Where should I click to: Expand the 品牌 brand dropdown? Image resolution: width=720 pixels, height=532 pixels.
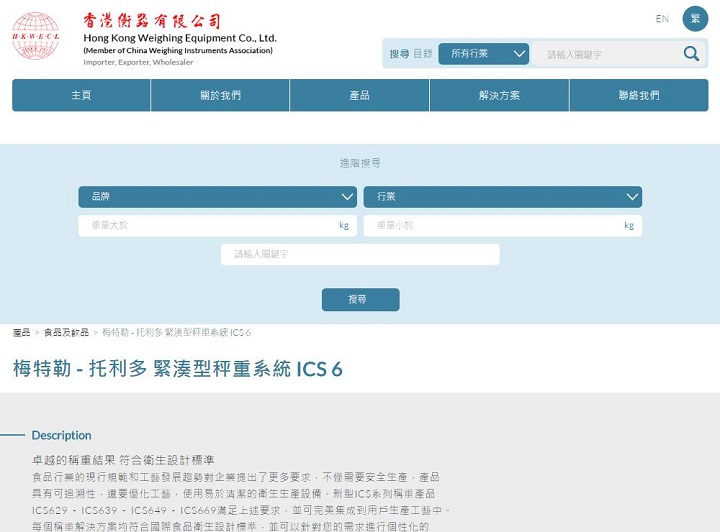click(x=218, y=196)
